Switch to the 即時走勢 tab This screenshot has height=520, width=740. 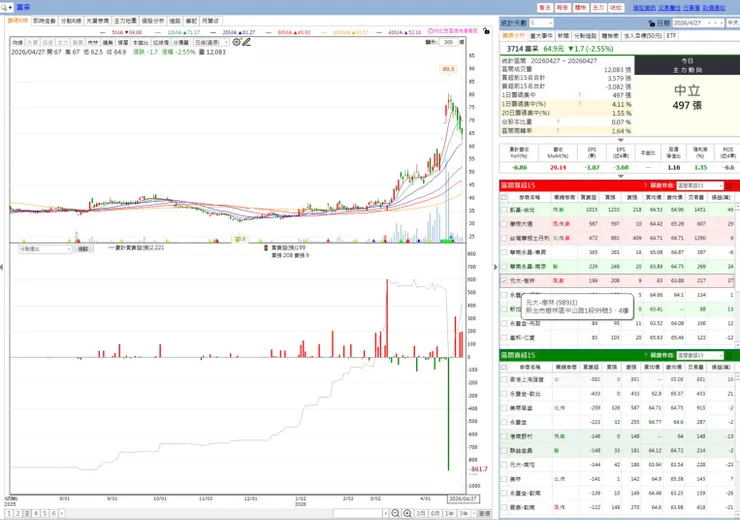[x=44, y=21]
